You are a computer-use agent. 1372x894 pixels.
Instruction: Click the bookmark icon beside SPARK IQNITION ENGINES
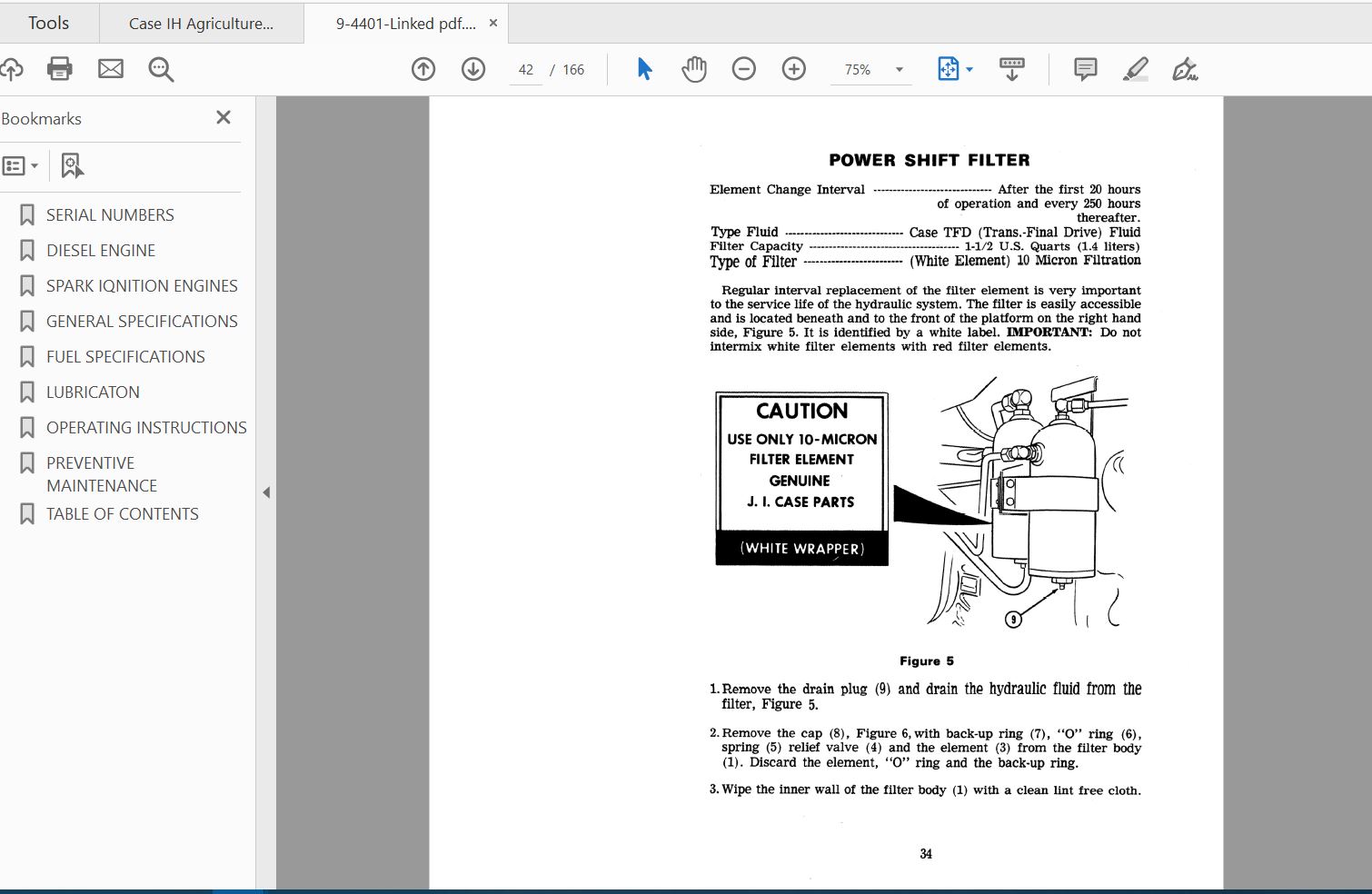coord(27,286)
